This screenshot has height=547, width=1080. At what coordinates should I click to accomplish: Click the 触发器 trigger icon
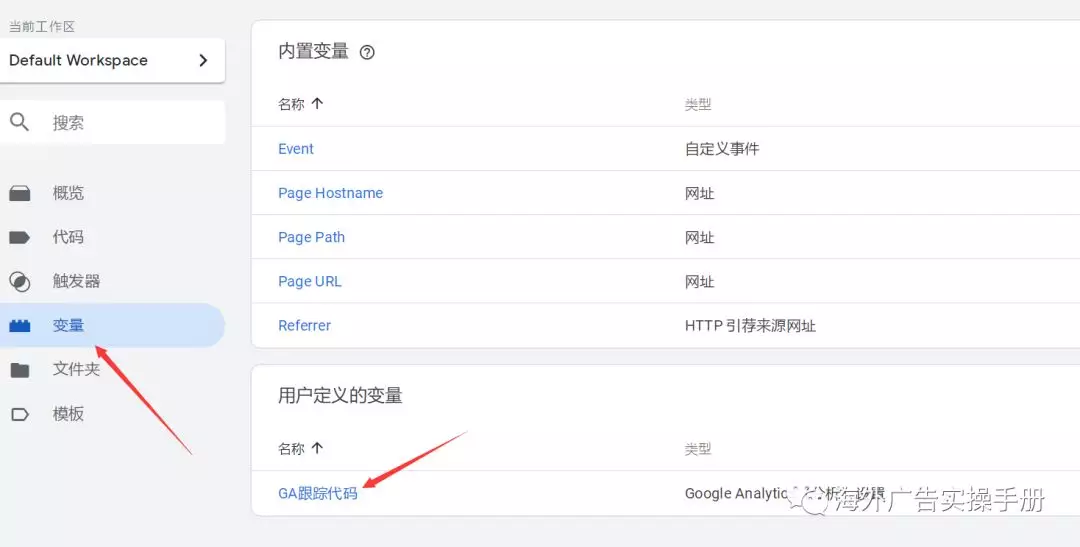(20, 281)
